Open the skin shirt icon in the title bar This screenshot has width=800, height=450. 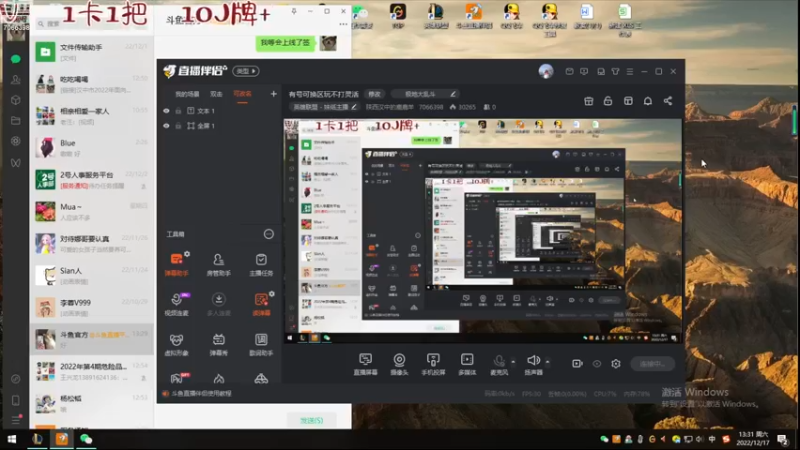615,71
